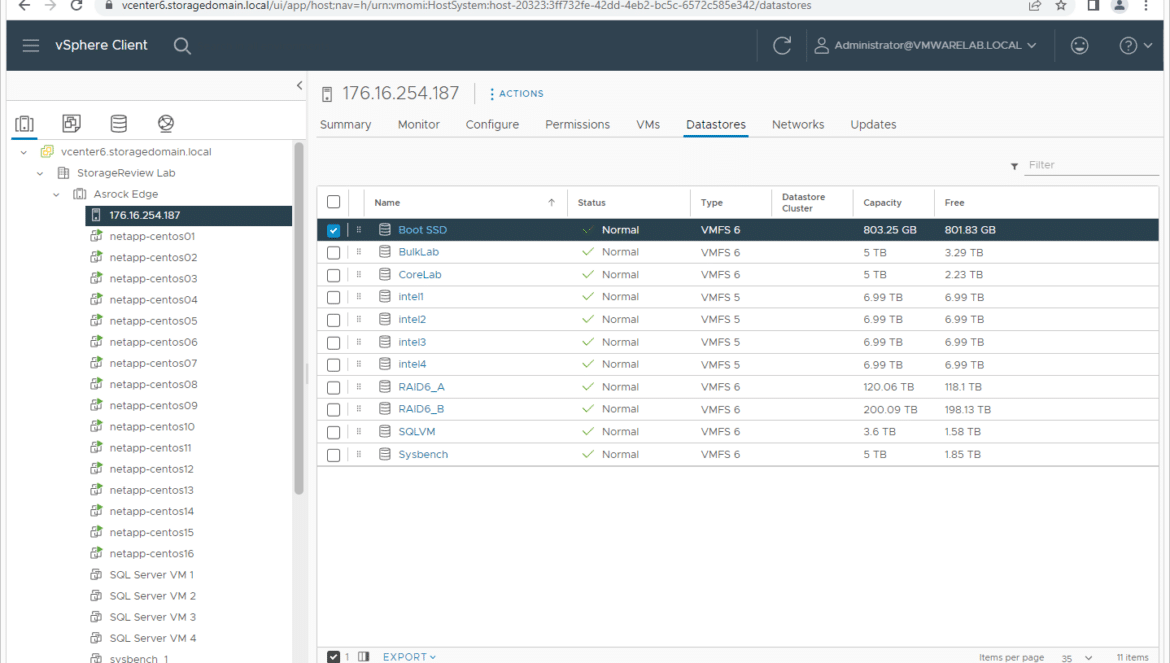Sort datastores by Name column arrow
This screenshot has height=663, width=1170.
[x=551, y=202]
